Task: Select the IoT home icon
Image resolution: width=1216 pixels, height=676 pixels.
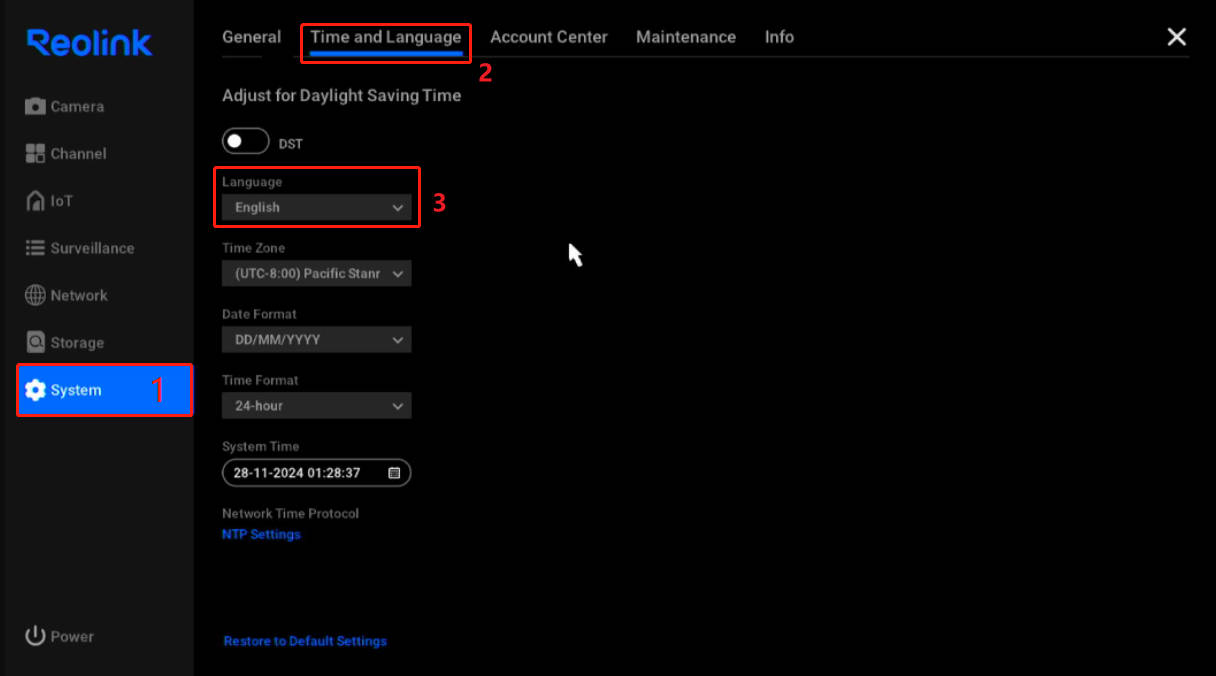Action: (35, 200)
